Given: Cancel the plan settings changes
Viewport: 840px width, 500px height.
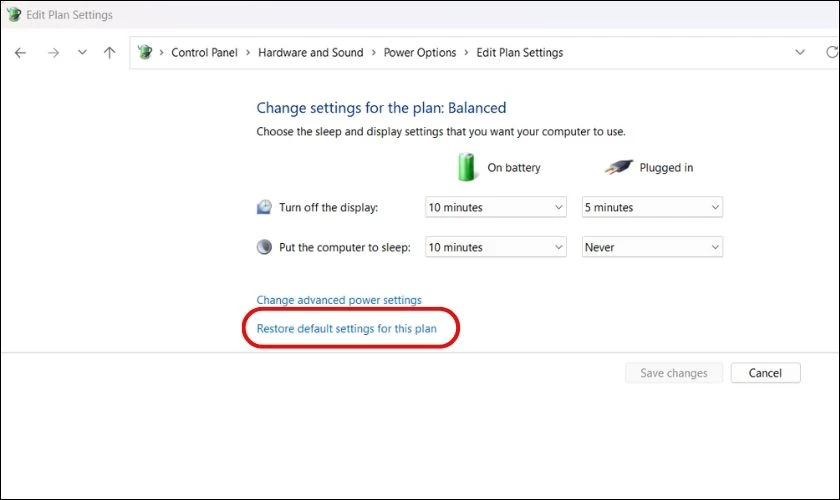Looking at the screenshot, I should click(765, 373).
